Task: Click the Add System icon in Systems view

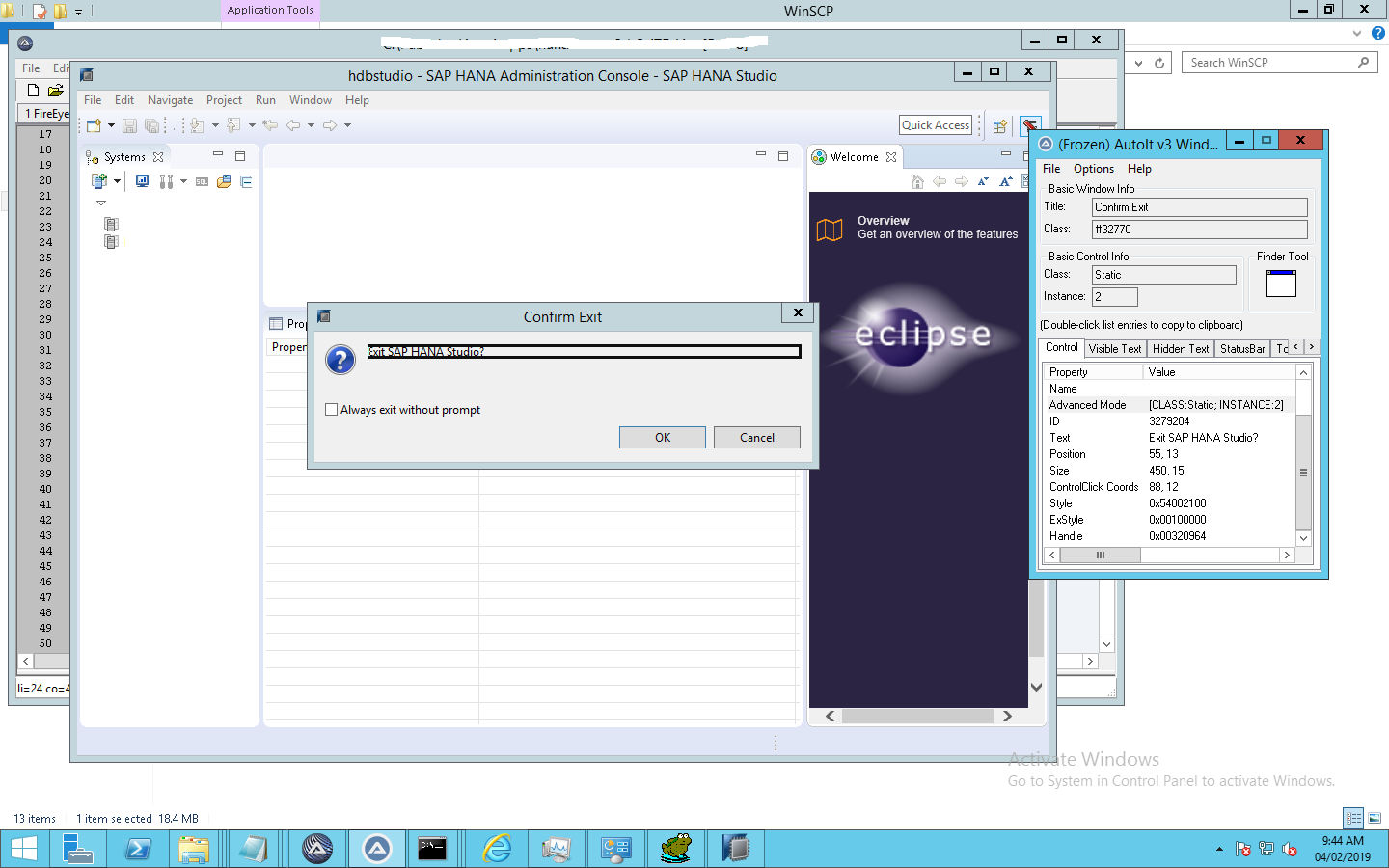Action: tap(99, 181)
